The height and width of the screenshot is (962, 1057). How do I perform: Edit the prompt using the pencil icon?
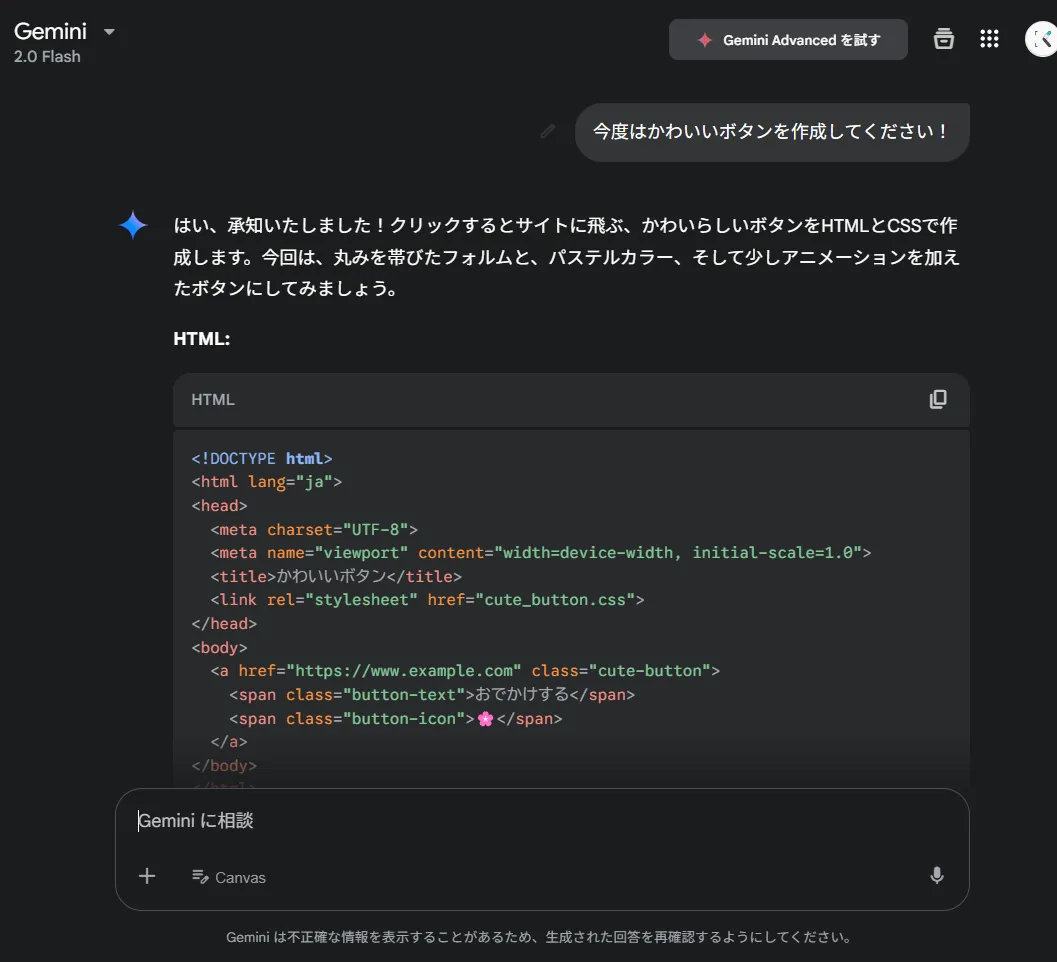[547, 131]
